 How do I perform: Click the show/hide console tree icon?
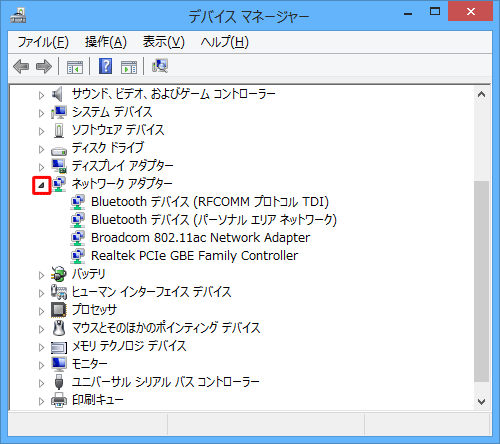coord(75,67)
